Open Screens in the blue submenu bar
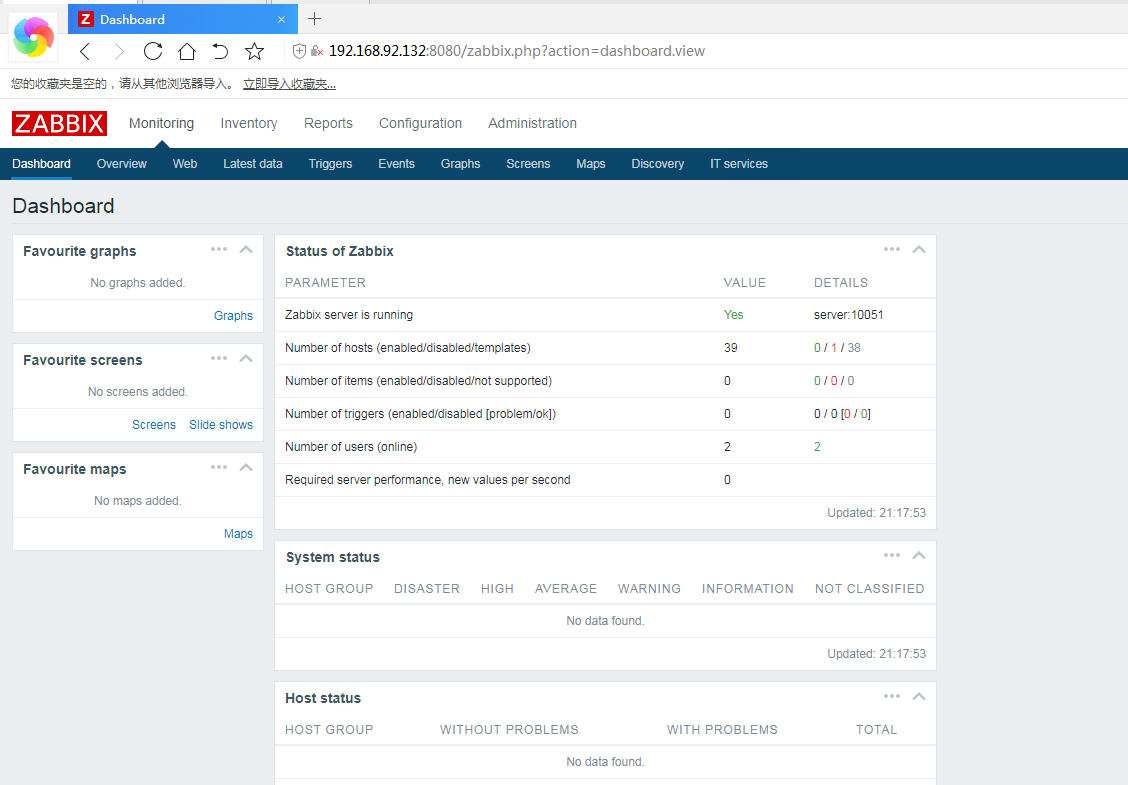 (x=528, y=164)
